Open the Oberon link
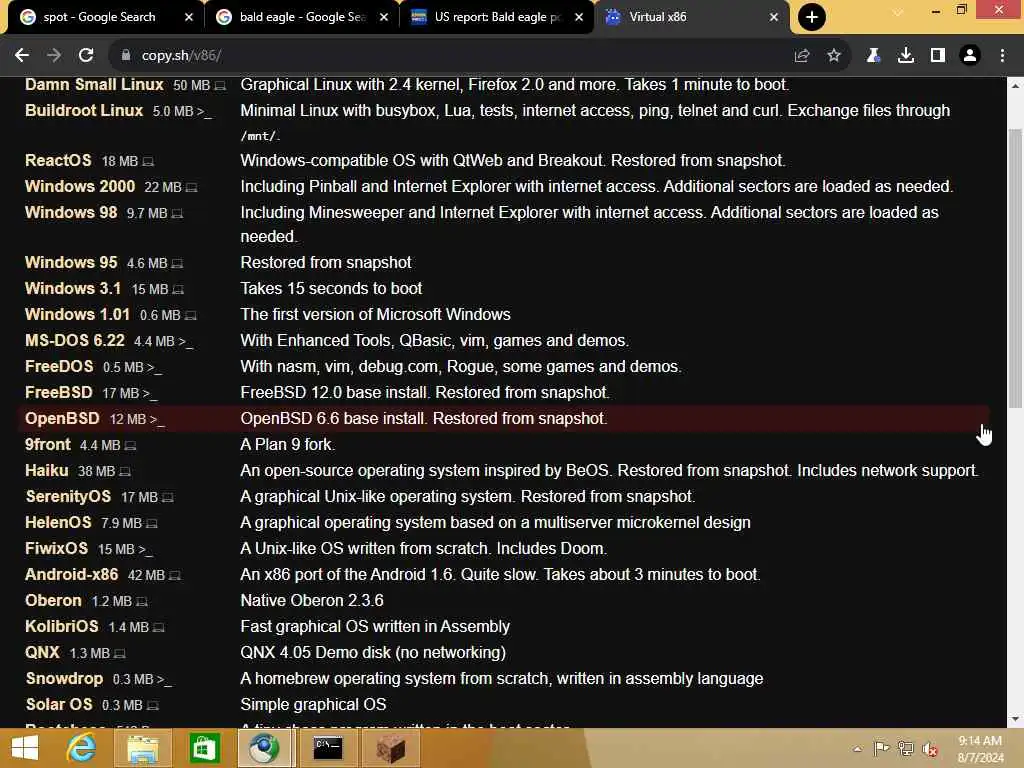 click(x=53, y=601)
